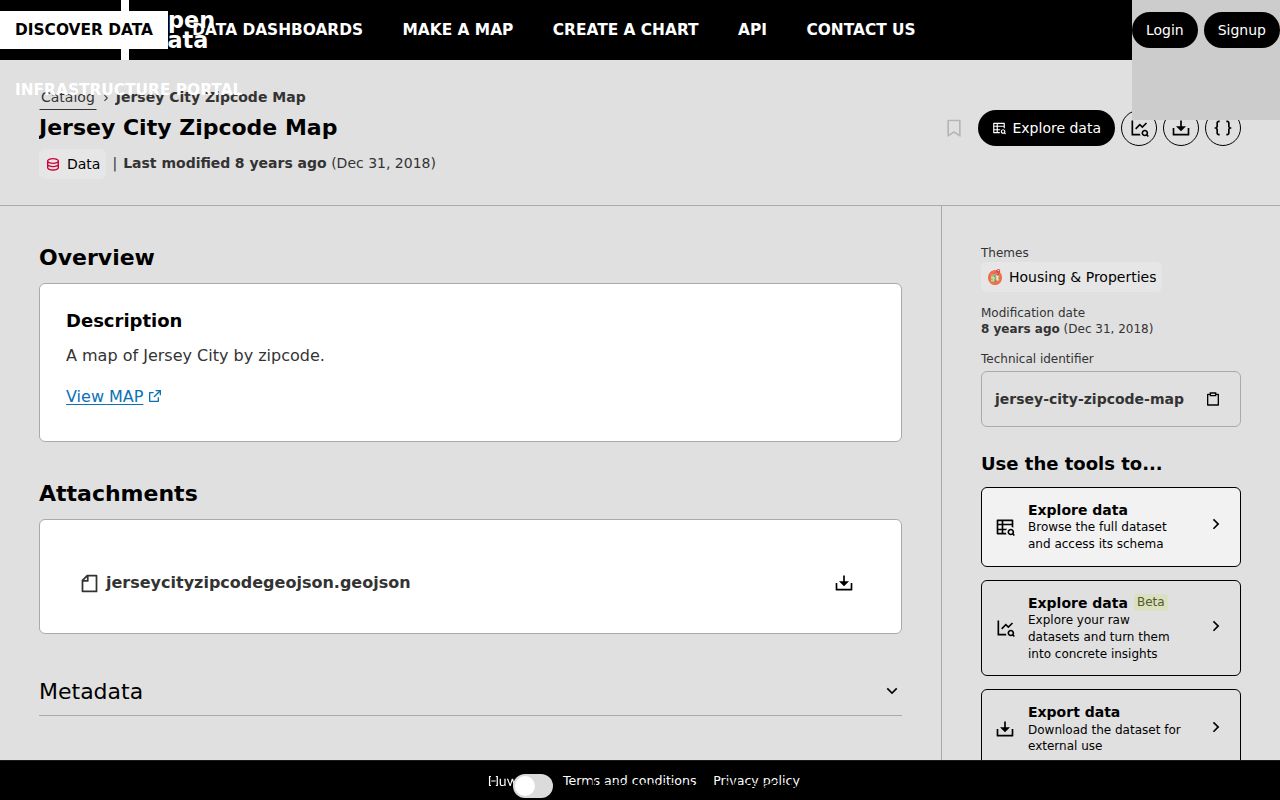Click the Data type badge under the title
Viewport: 1280px width, 800px height.
(x=73, y=164)
